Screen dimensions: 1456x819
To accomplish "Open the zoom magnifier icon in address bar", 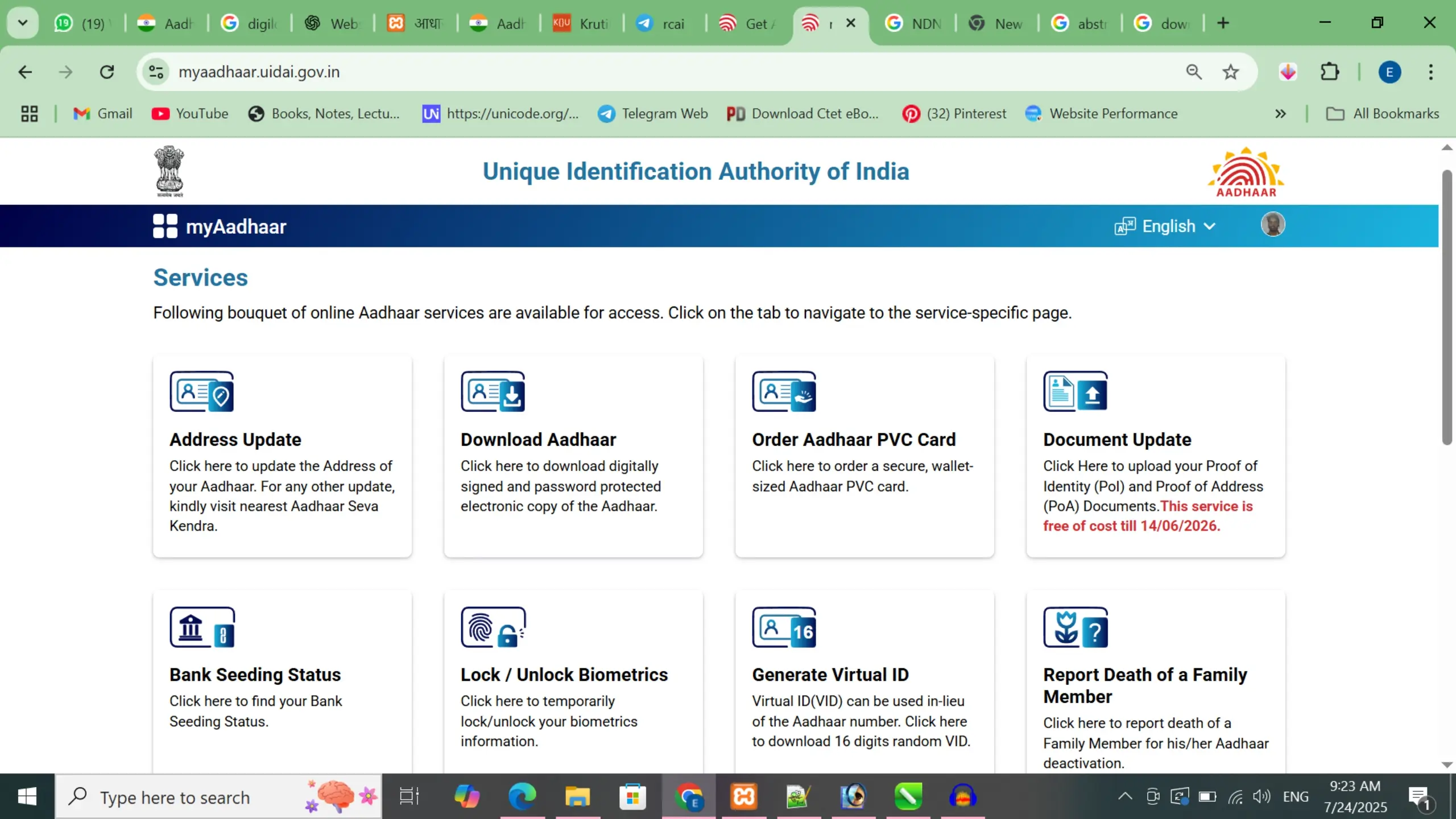I will (1194, 72).
